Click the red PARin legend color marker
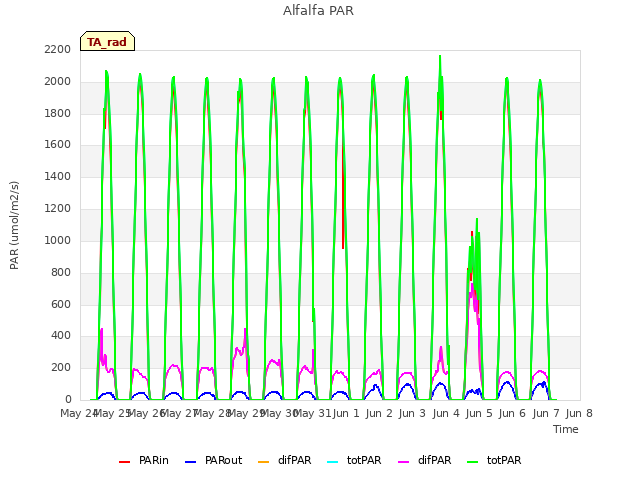640x480 pixels. pyautogui.click(x=124, y=462)
